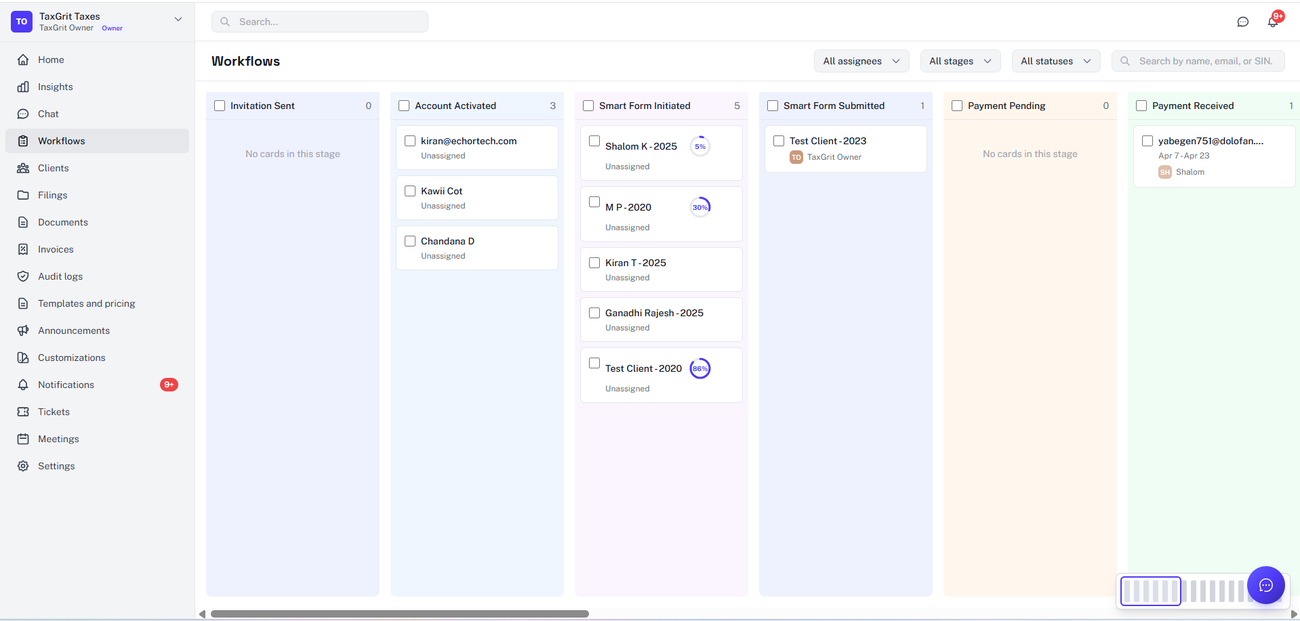Open the Invoices icon in sidebar
The height and width of the screenshot is (621, 1300).
click(23, 249)
